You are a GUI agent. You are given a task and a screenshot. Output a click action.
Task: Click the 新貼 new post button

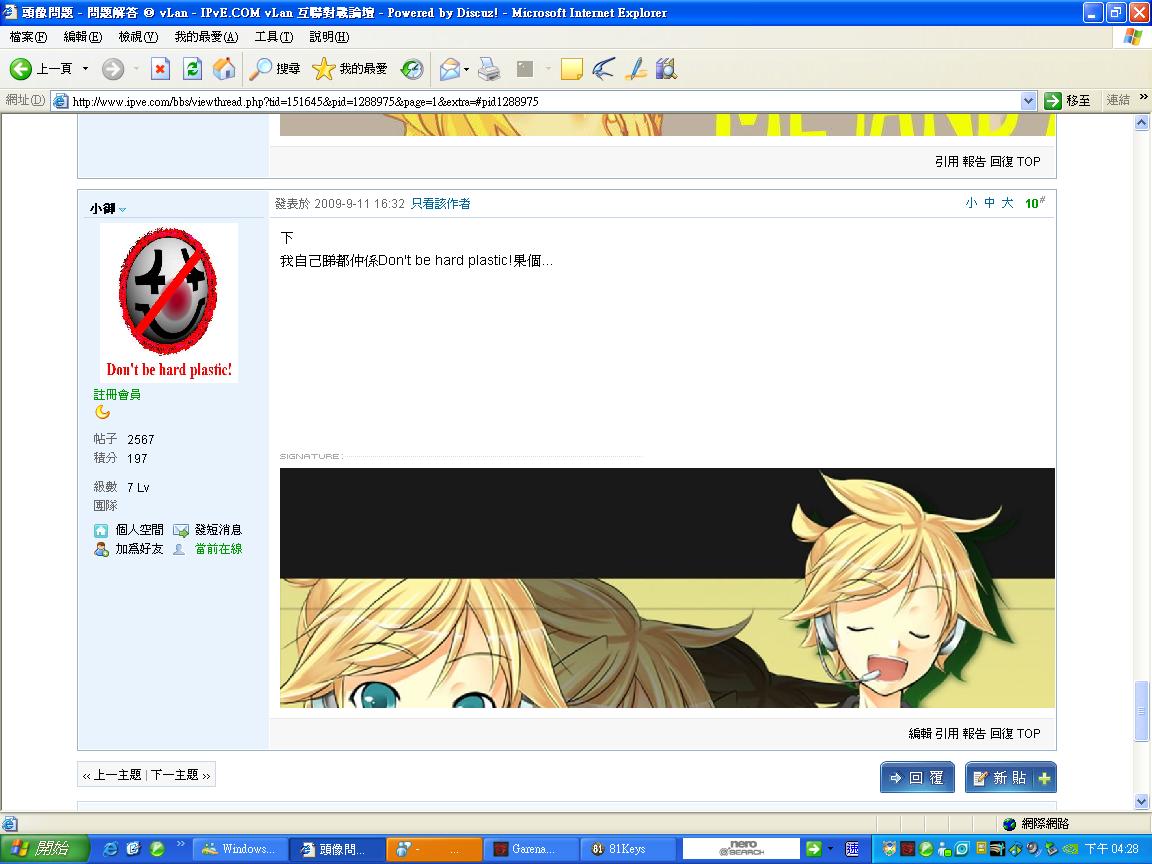pyautogui.click(x=1010, y=777)
